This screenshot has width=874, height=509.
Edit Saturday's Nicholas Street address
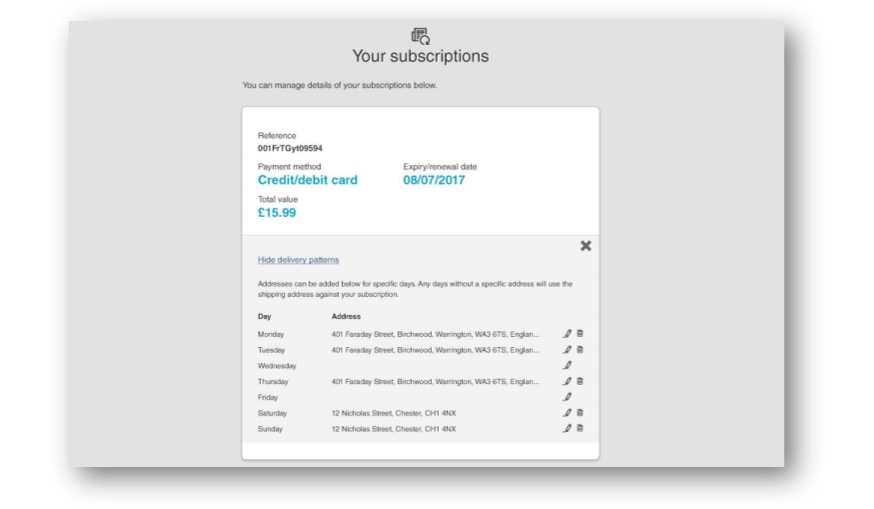point(567,413)
